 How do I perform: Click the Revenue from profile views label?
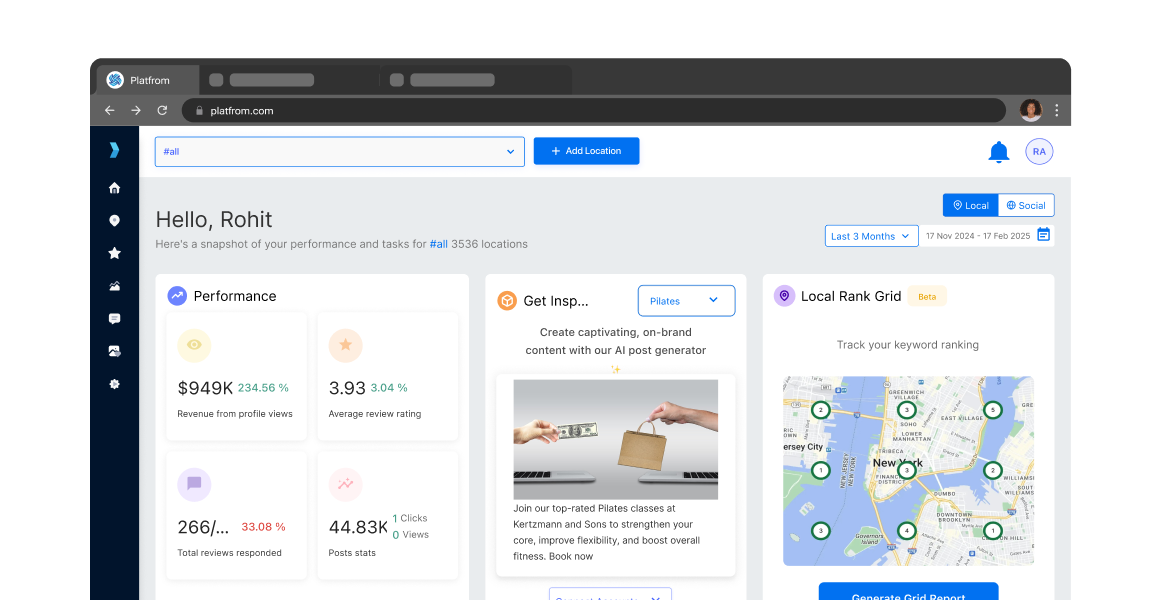coord(235,414)
